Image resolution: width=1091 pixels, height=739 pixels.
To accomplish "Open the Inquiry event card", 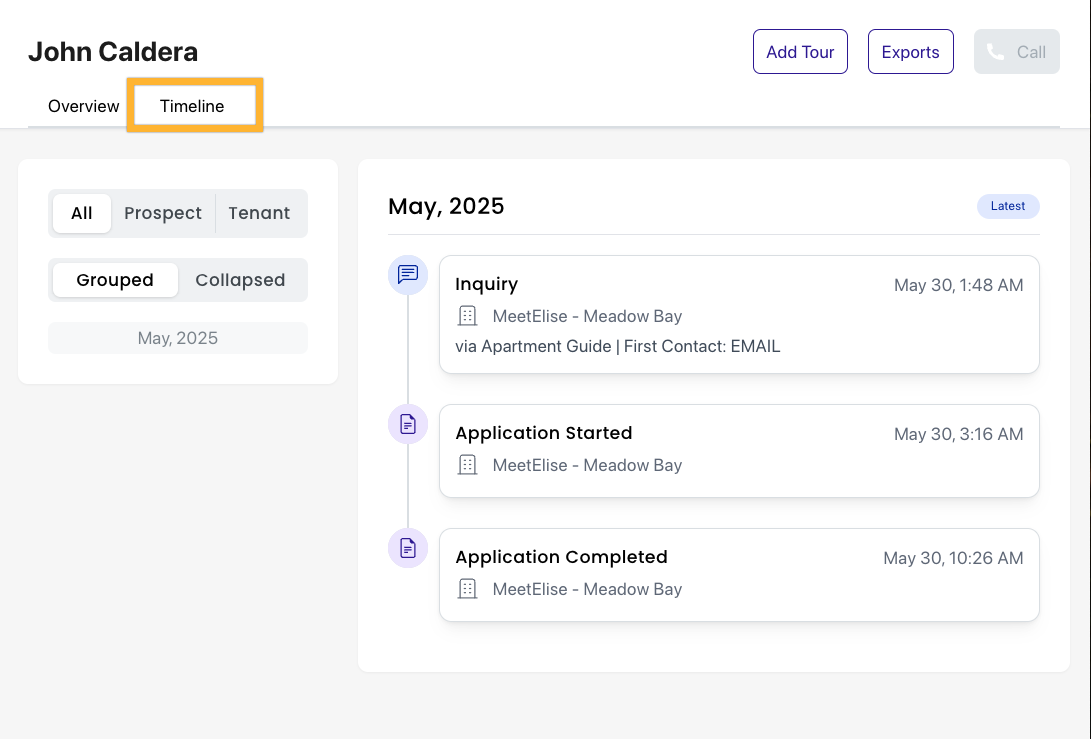I will pyautogui.click(x=739, y=315).
